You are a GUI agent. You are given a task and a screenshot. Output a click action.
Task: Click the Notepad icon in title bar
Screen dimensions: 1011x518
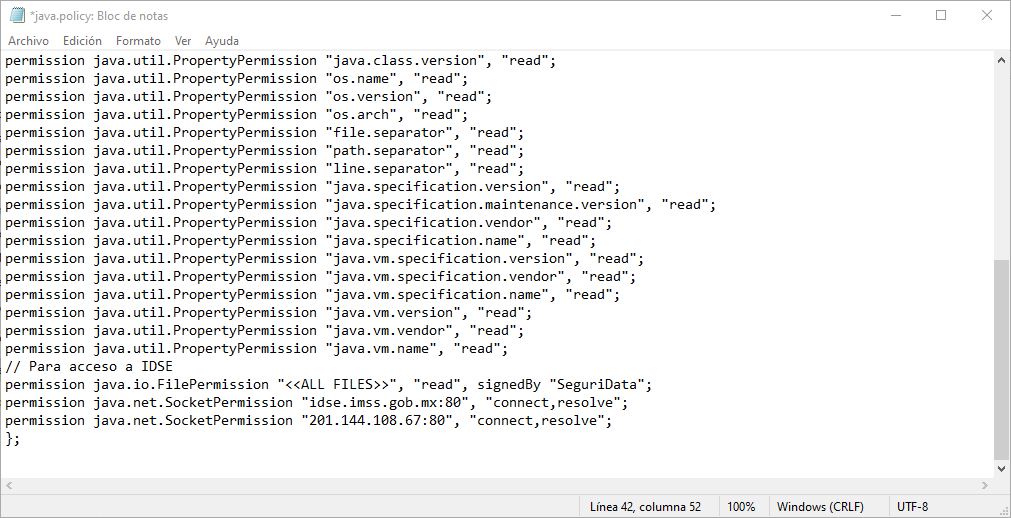pos(17,15)
